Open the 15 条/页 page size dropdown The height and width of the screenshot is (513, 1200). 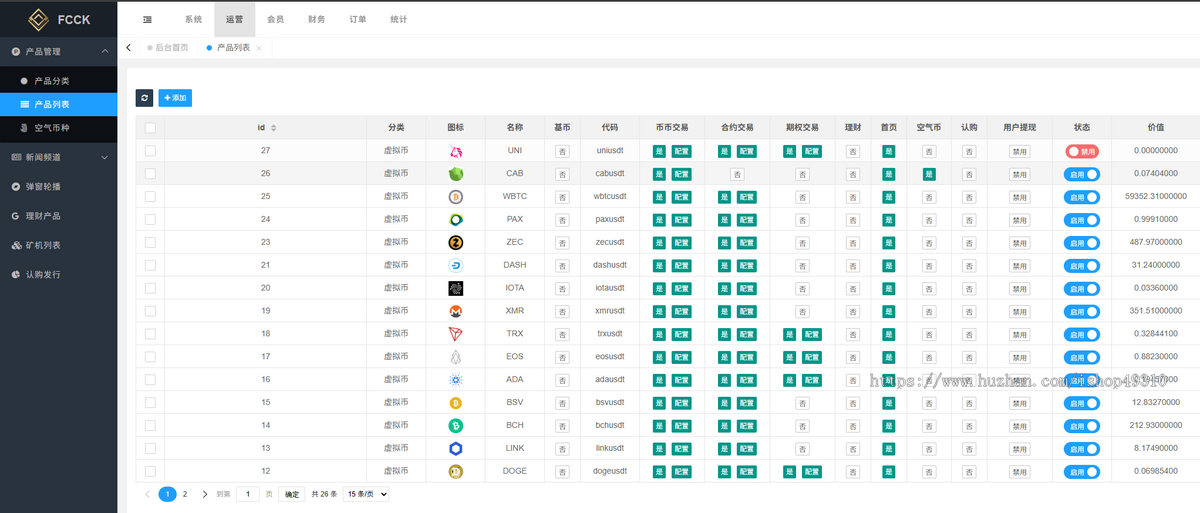click(x=366, y=494)
